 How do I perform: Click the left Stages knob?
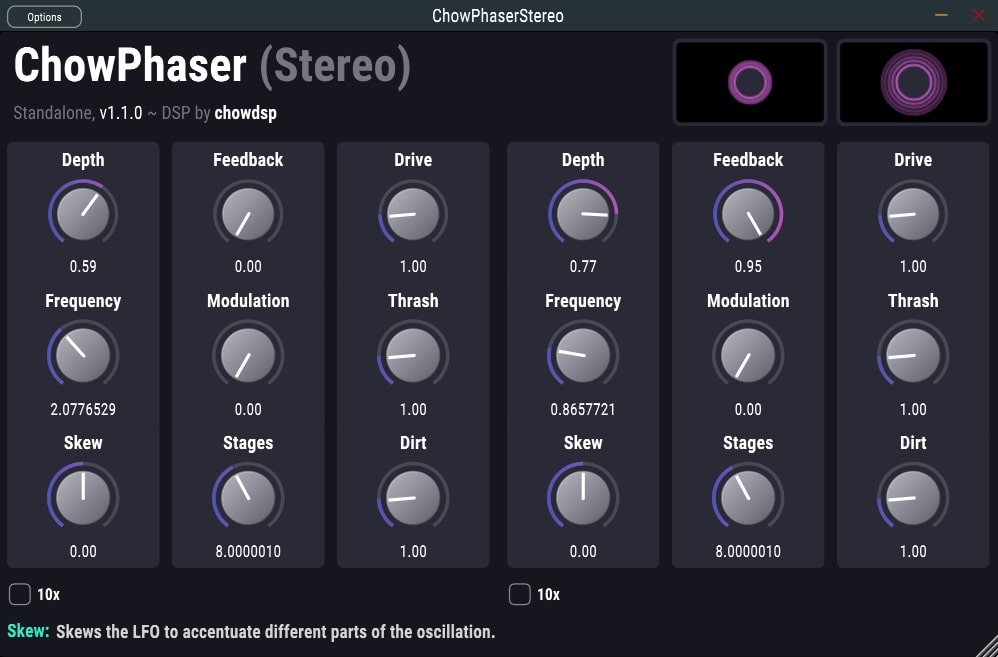248,497
